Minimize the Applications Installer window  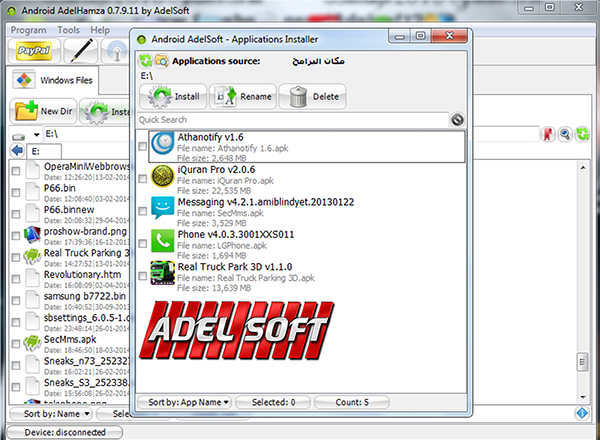click(400, 37)
